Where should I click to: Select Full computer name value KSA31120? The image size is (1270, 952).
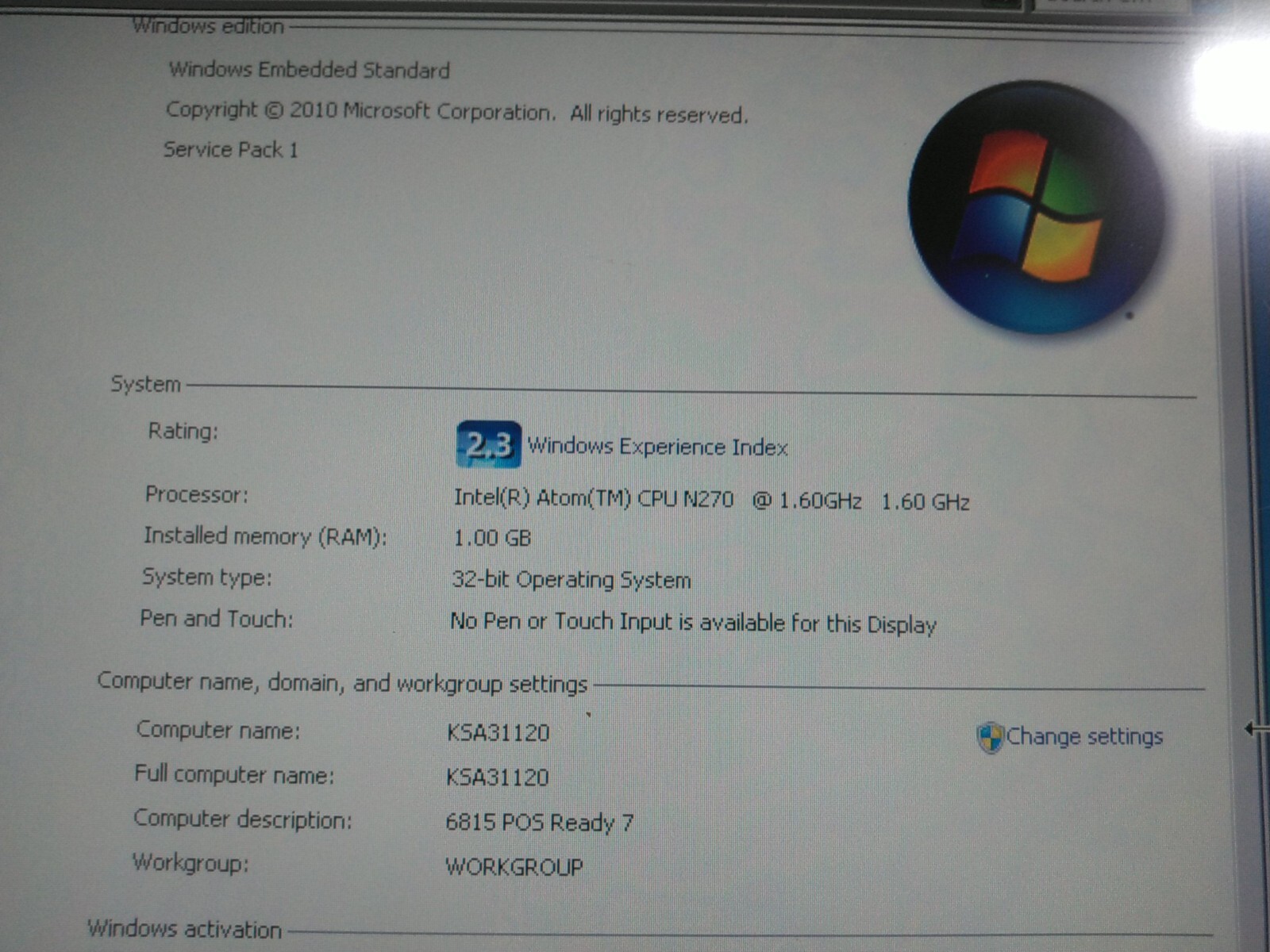tap(497, 776)
